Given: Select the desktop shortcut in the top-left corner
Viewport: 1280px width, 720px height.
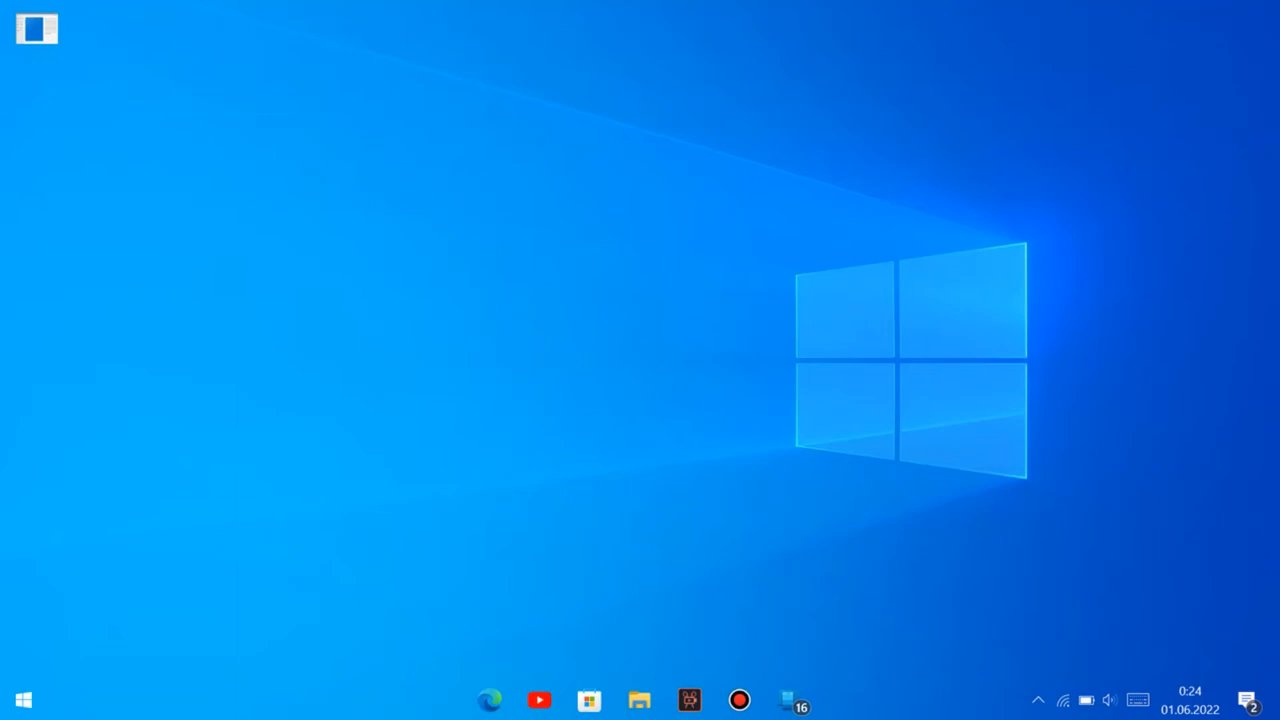Looking at the screenshot, I should [x=36, y=28].
